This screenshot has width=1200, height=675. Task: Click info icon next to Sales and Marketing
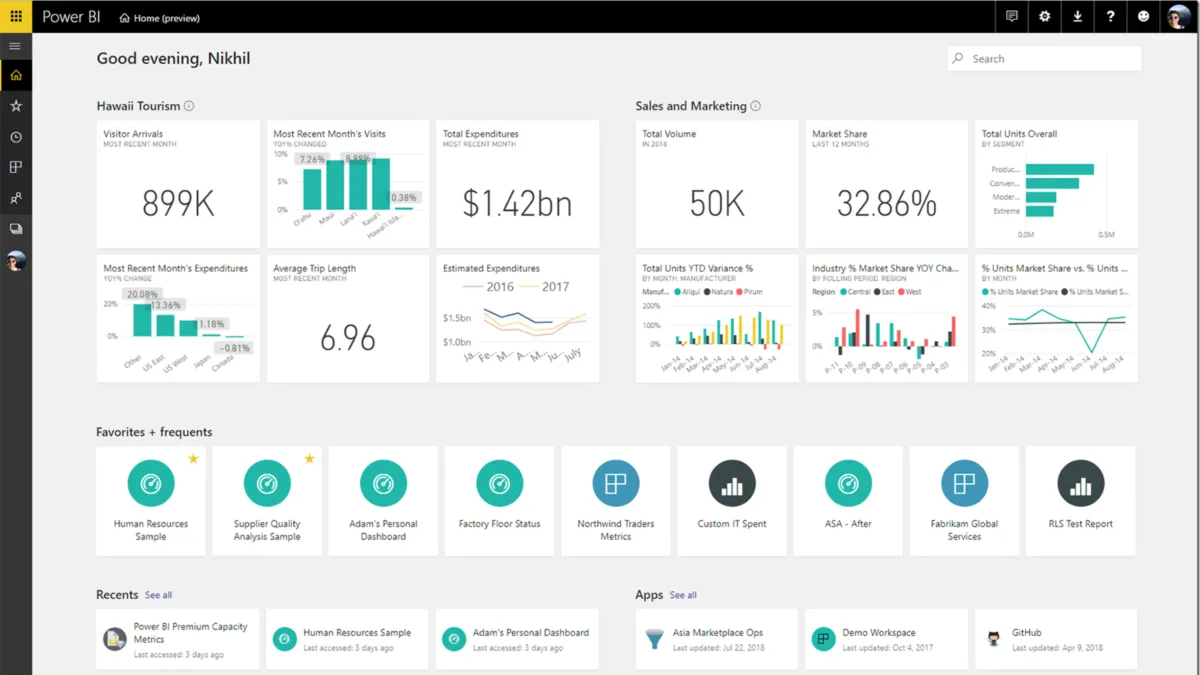(755, 106)
